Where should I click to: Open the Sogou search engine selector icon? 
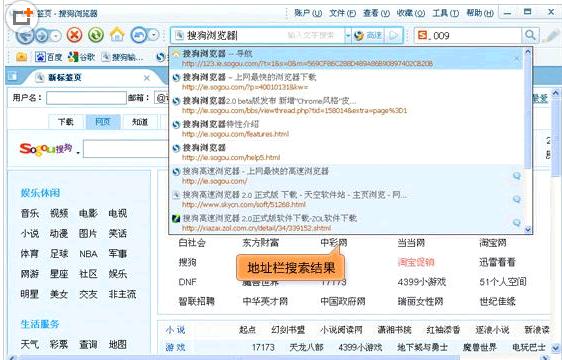click(423, 35)
